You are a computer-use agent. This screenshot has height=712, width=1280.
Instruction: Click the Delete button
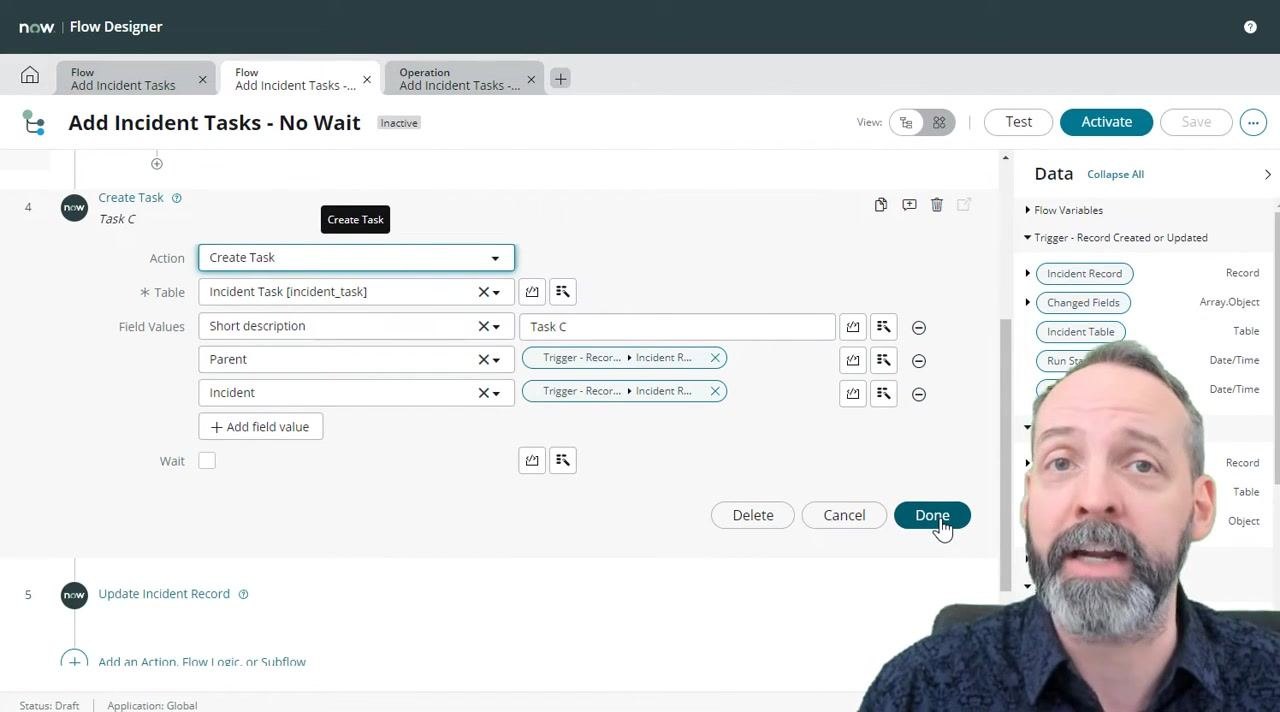[x=753, y=515]
